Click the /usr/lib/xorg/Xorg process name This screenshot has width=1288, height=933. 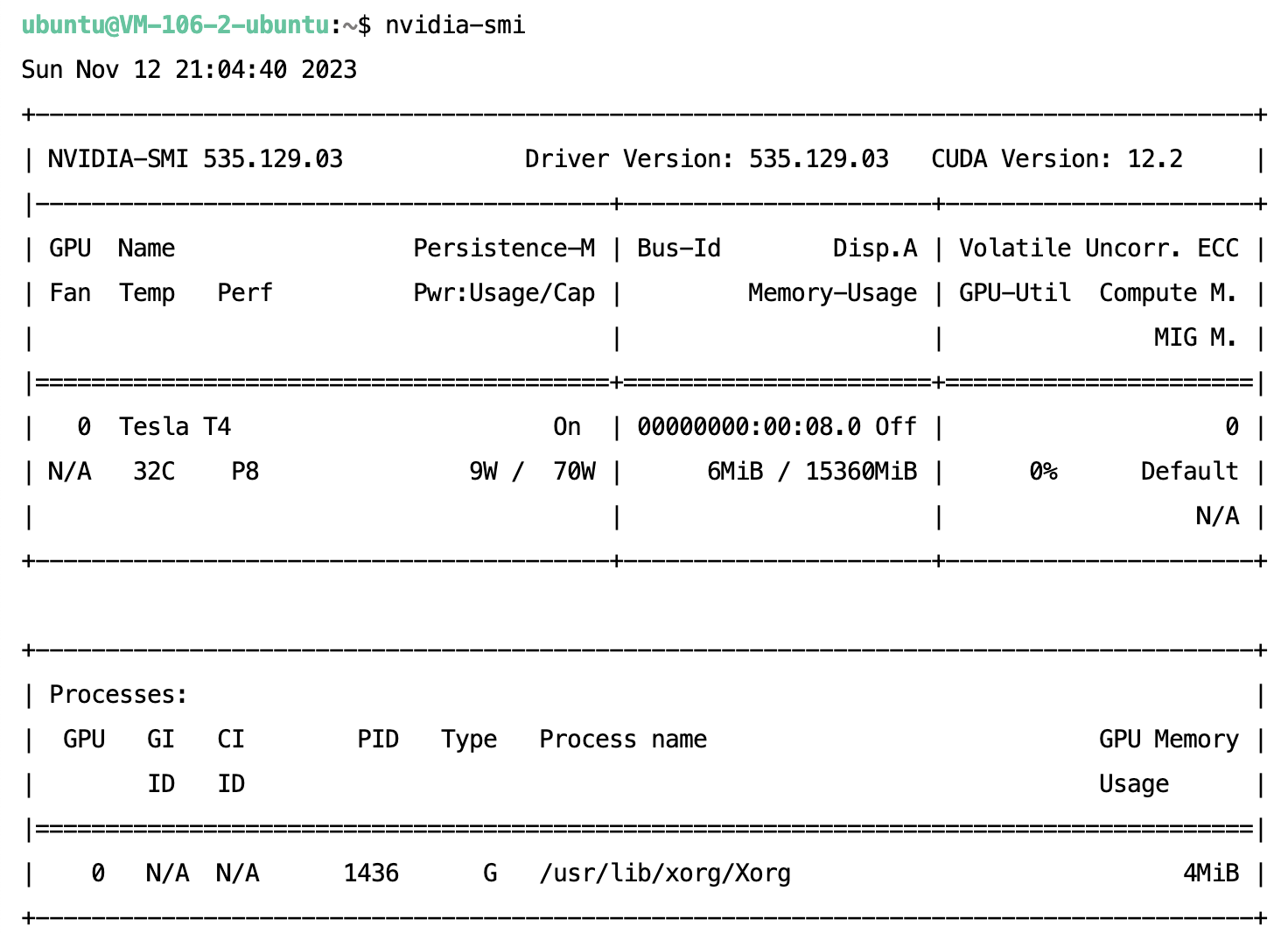665,873
